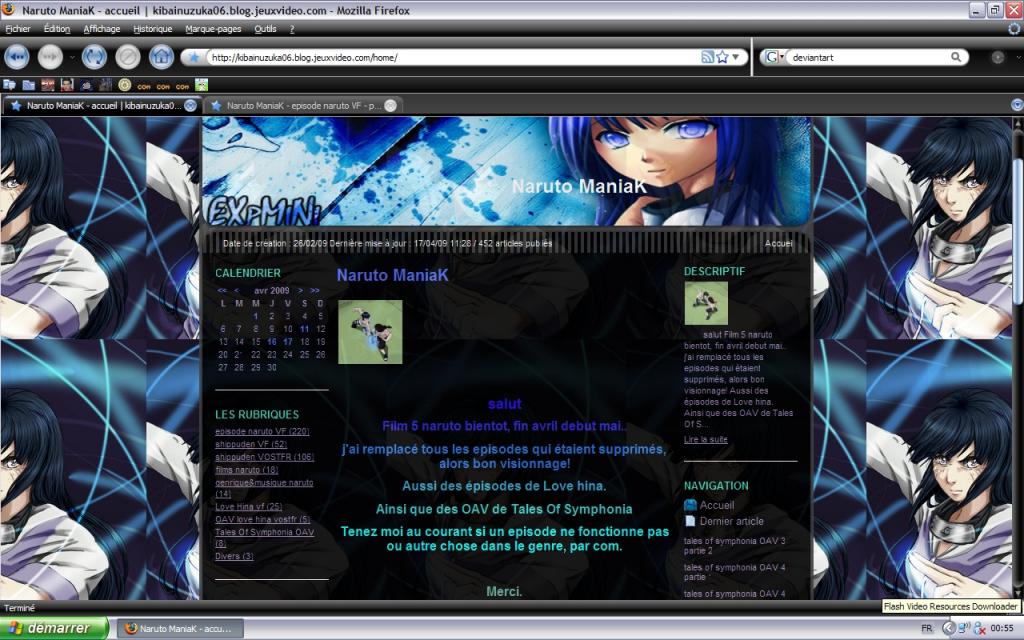Screen dimensions: 1024x640
Task: Open the back/forward history dropdown arrow
Action: [72, 57]
